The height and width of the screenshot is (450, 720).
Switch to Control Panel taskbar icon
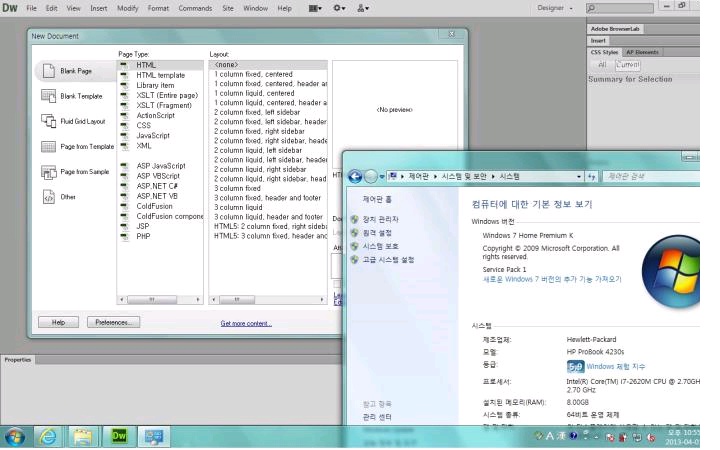(153, 437)
